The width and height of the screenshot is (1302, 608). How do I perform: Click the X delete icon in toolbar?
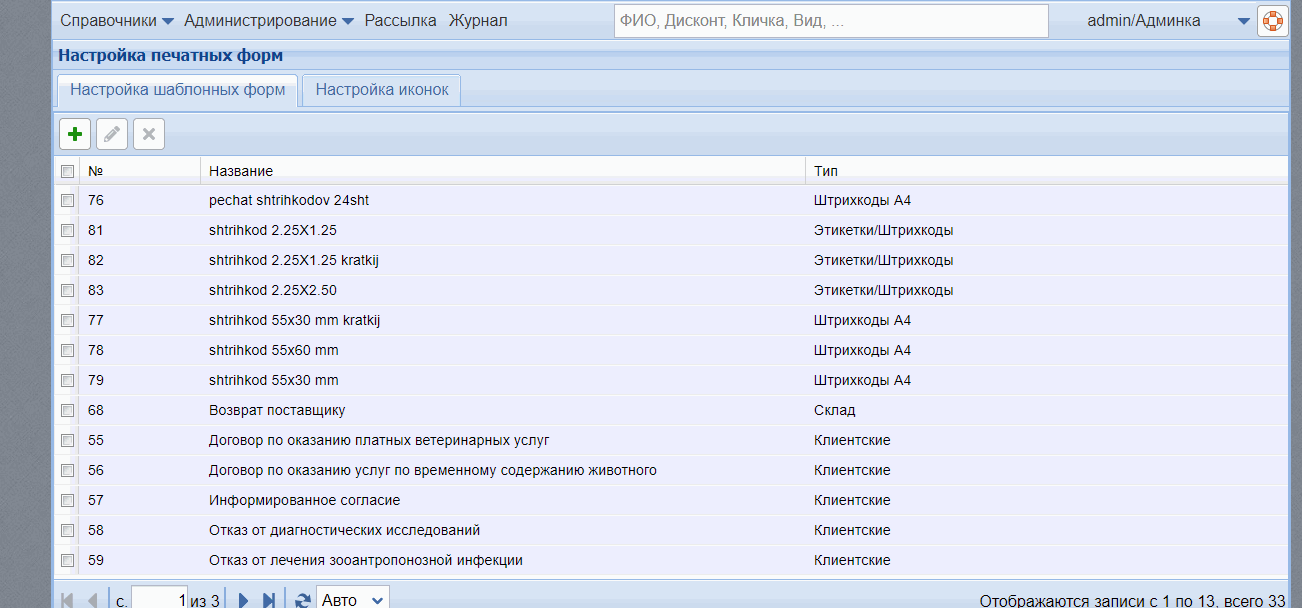point(149,134)
